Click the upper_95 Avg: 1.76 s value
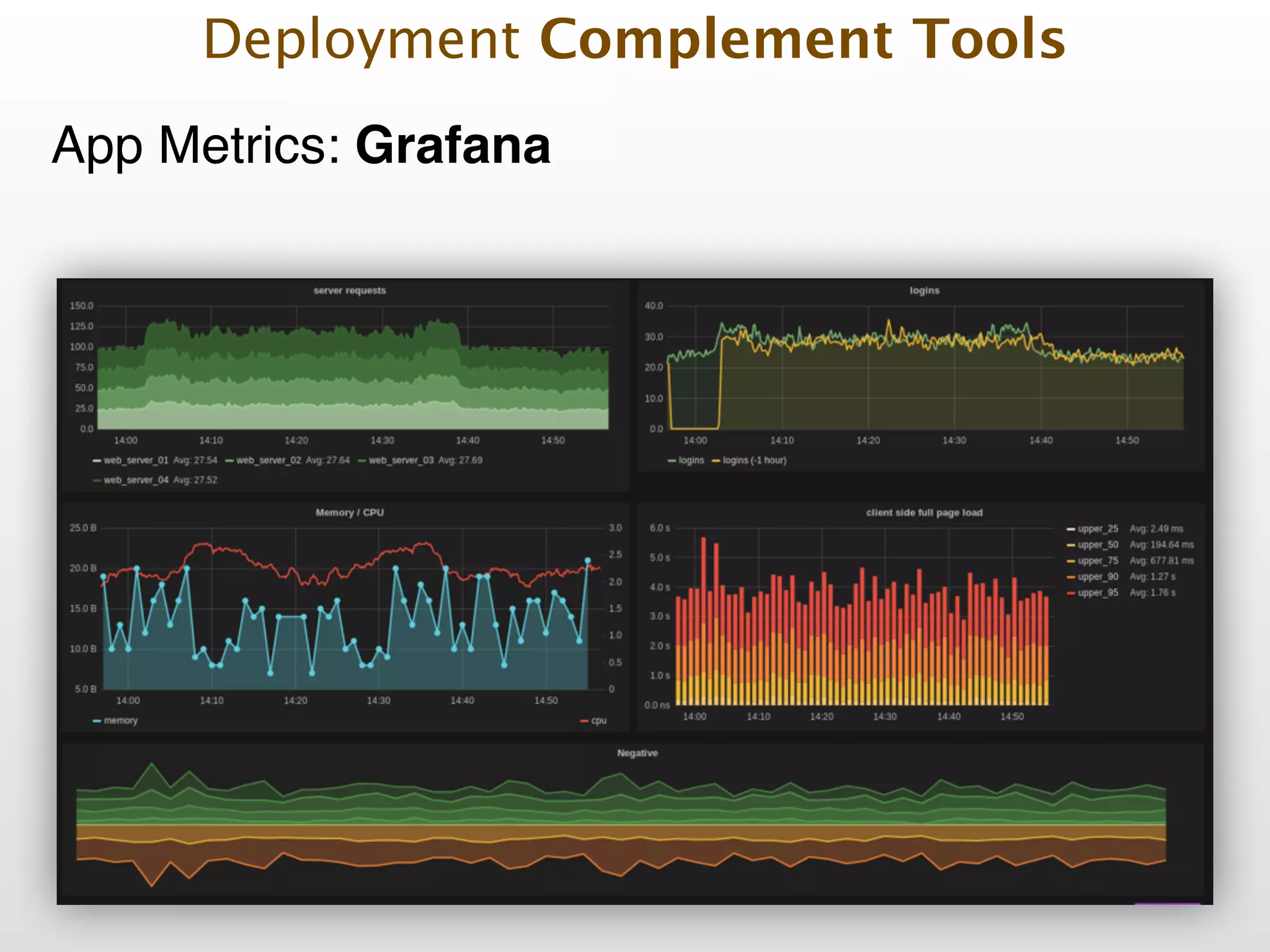The width and height of the screenshot is (1270, 952). click(1152, 593)
